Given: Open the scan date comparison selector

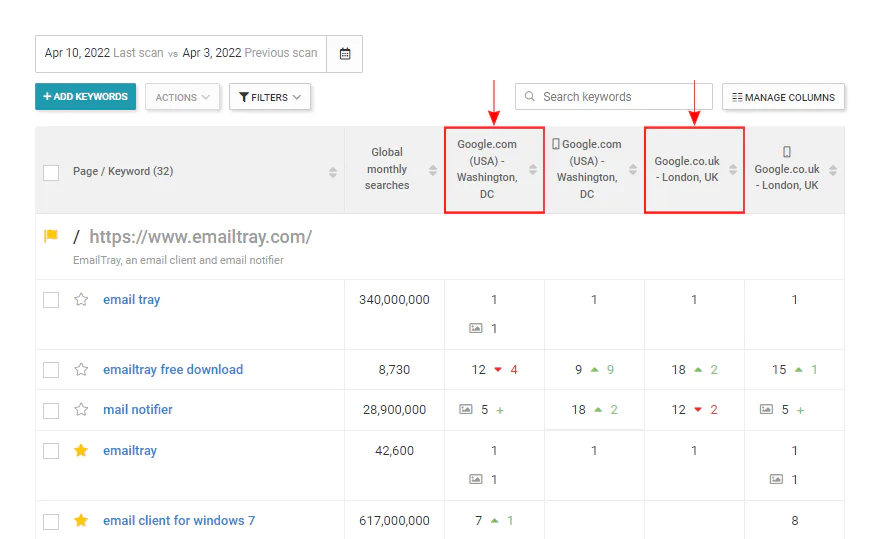Looking at the screenshot, I should [x=181, y=53].
